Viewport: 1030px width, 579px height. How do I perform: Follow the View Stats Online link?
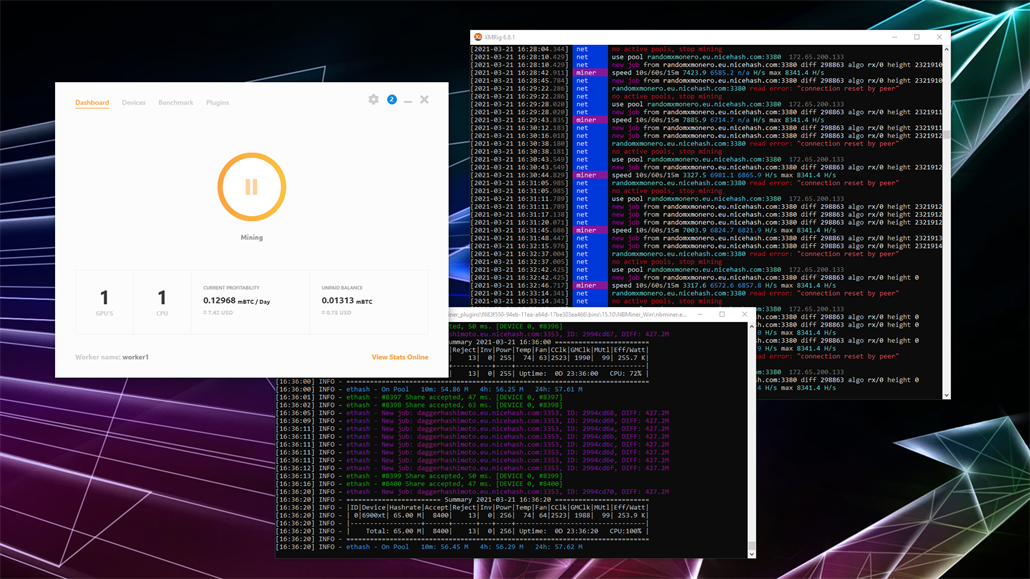399,357
